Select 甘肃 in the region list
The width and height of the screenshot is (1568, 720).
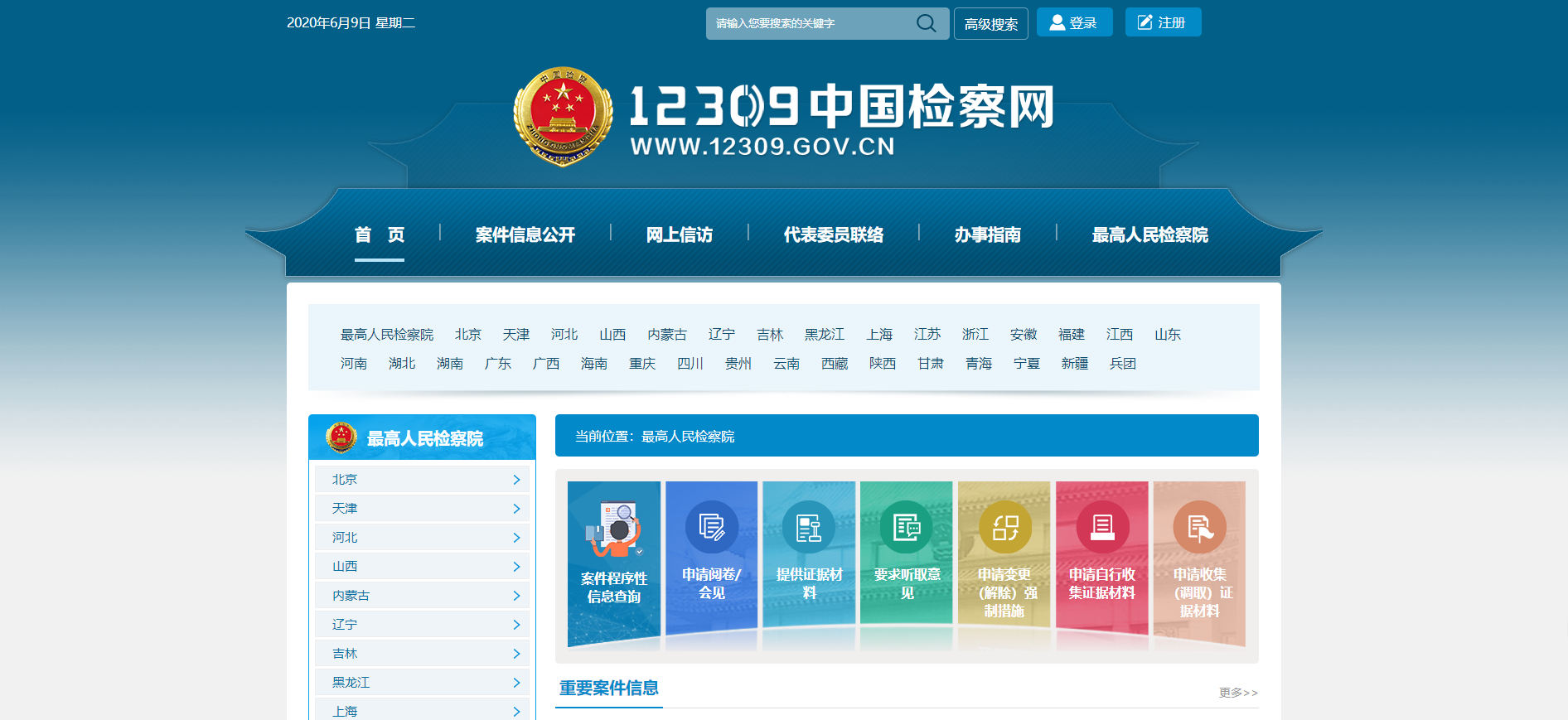pyautogui.click(x=931, y=364)
